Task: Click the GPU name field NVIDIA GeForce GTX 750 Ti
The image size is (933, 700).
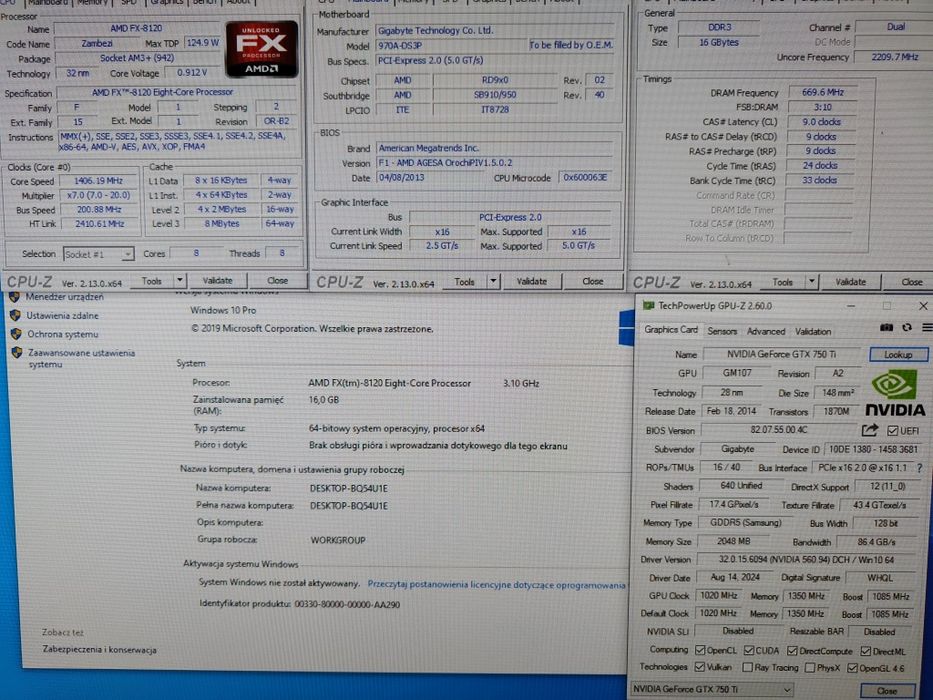Action: tap(781, 354)
